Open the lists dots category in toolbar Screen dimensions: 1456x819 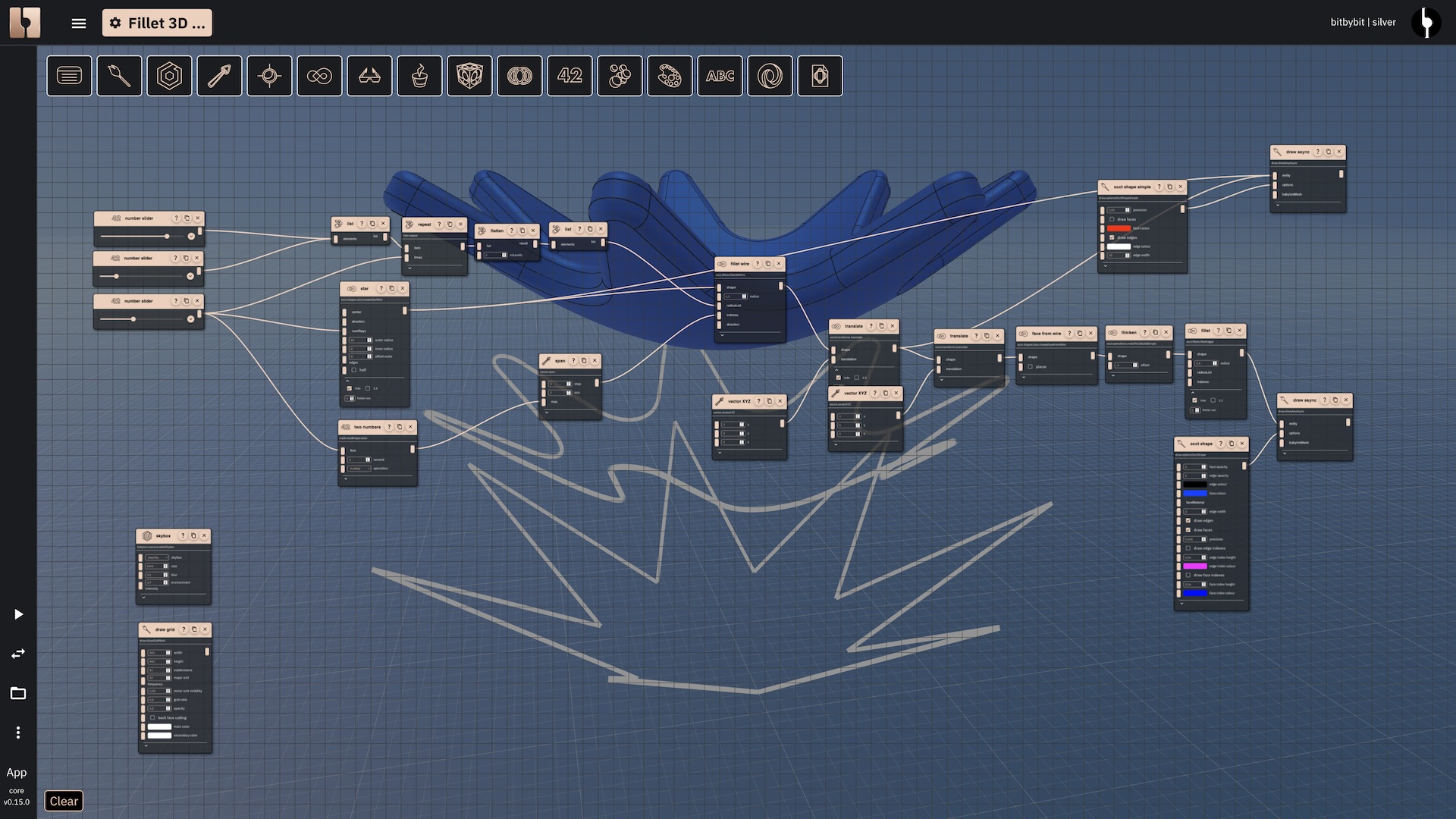[620, 76]
